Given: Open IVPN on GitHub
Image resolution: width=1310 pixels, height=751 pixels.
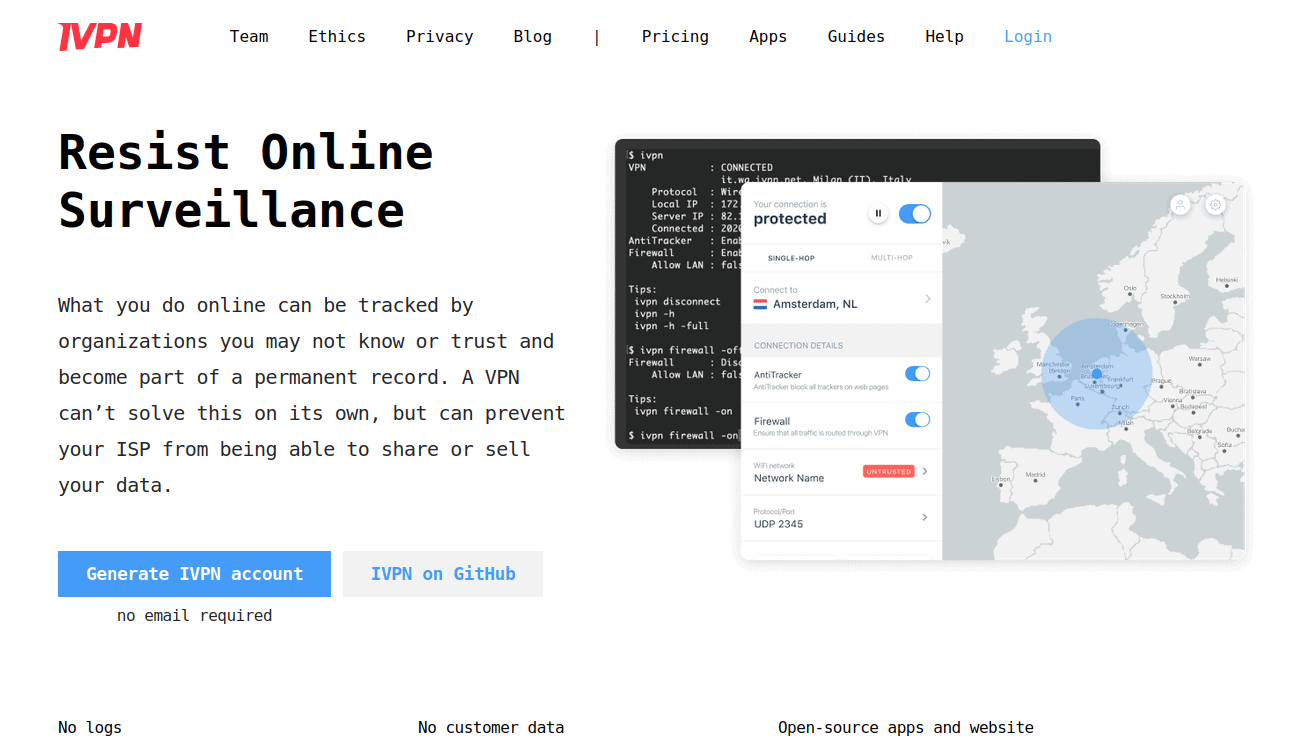Looking at the screenshot, I should (443, 574).
